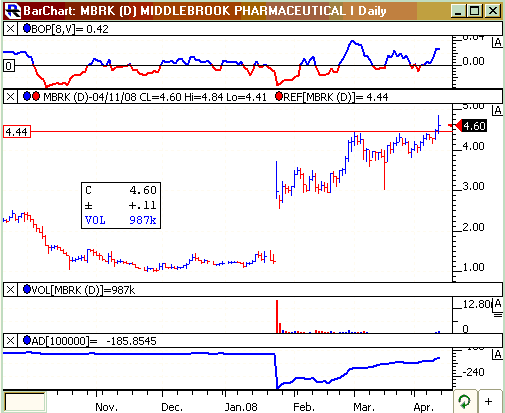This screenshot has width=505, height=413.
Task: Click the green refresh chart icon
Action: click(464, 401)
